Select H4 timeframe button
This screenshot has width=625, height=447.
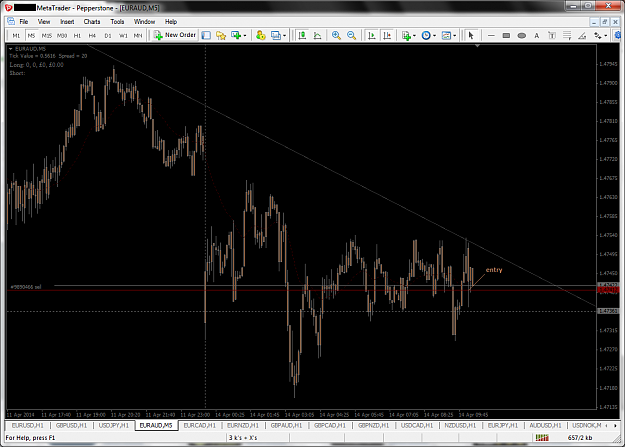(92, 35)
